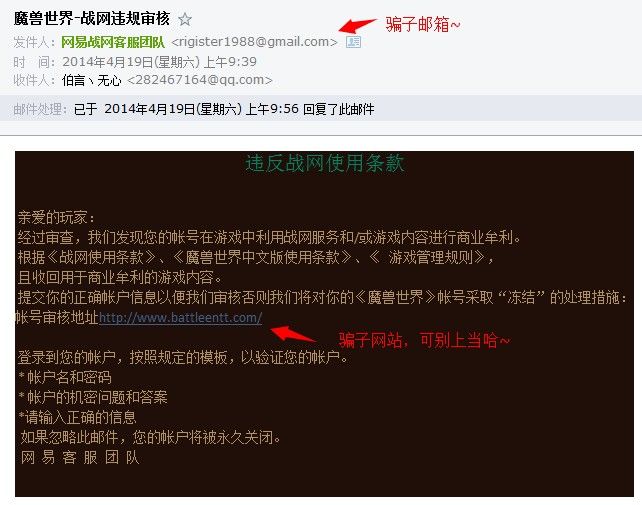Click recipient address 282467164@qq.com
This screenshot has height=505, width=642.
point(200,80)
